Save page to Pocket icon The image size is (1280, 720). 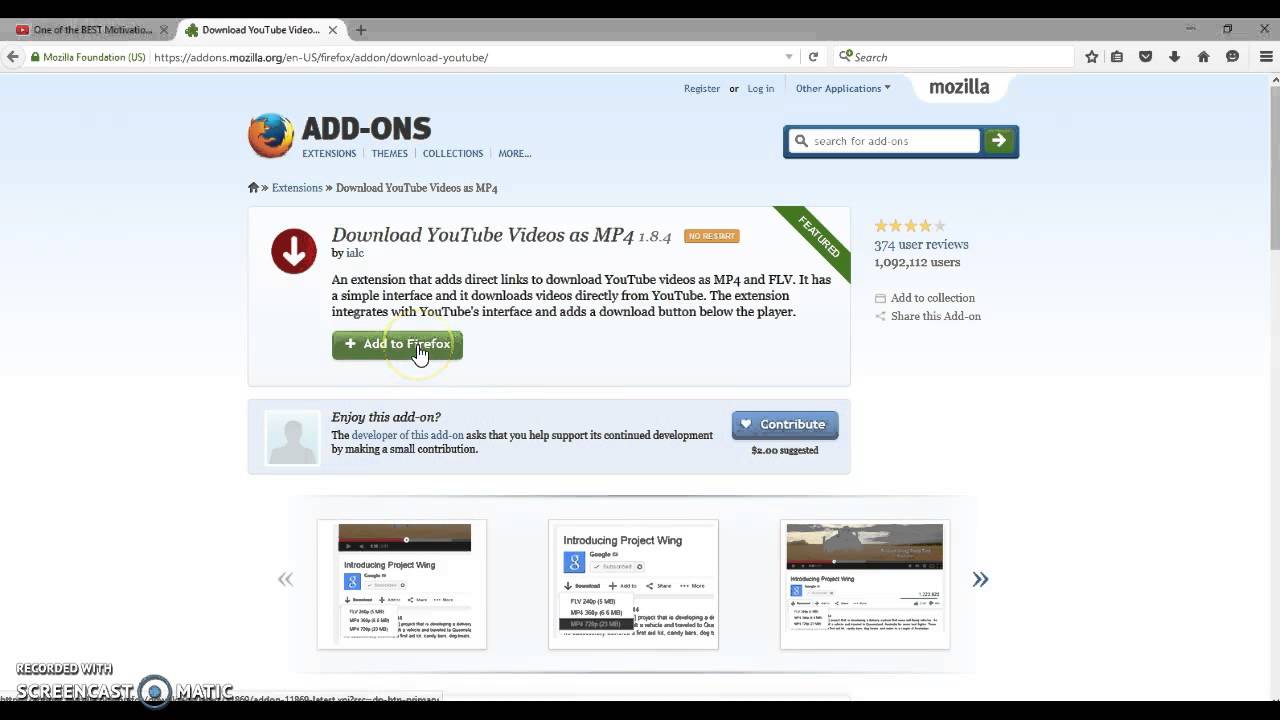tap(1146, 57)
